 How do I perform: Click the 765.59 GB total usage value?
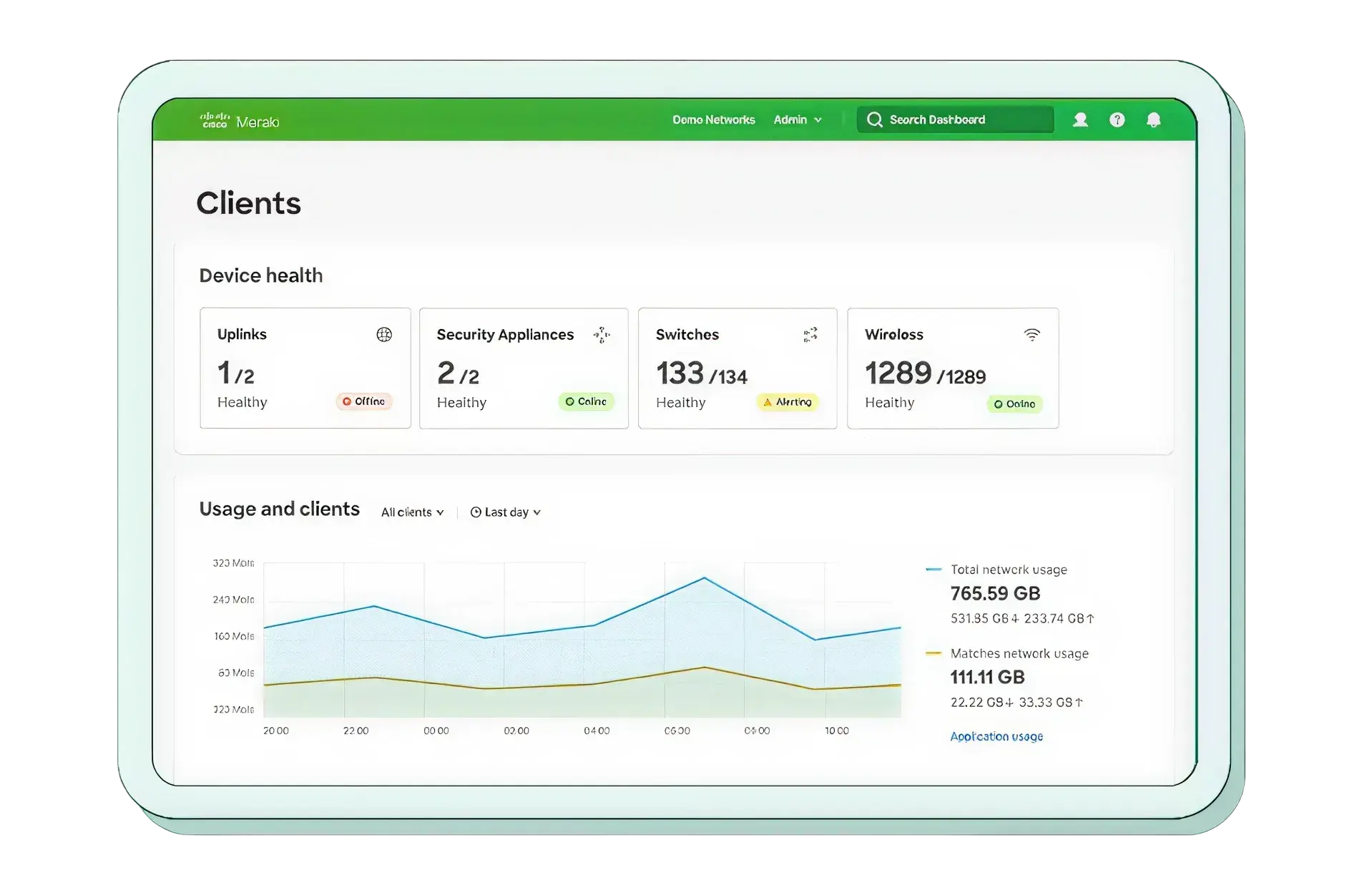coord(995,593)
